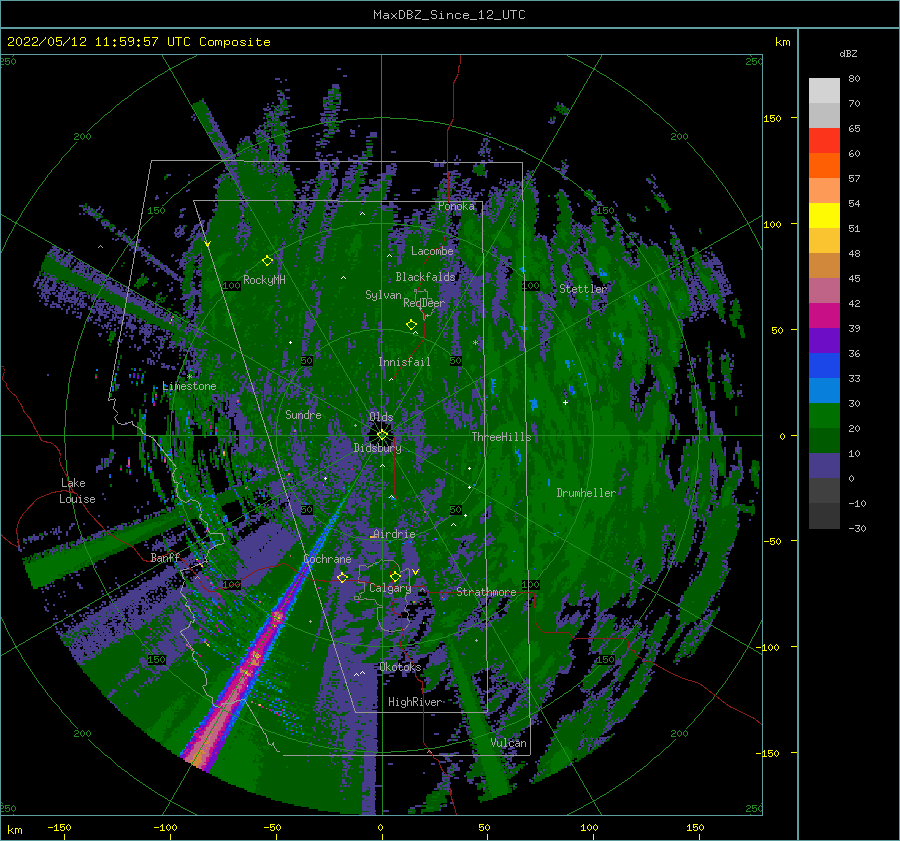Image resolution: width=900 pixels, height=841 pixels.
Task: Choose the purple 36-39 dBZ legend swatch
Action: click(824, 341)
